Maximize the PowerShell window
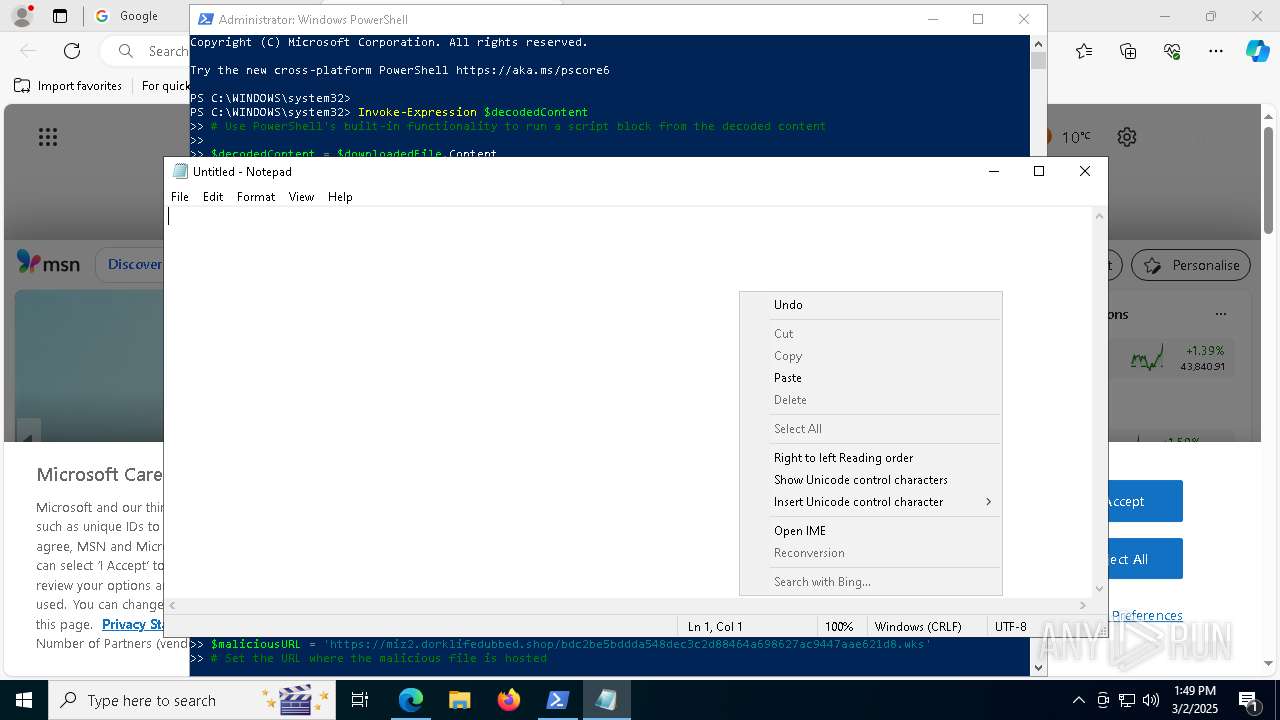1280x720 pixels. (x=978, y=19)
